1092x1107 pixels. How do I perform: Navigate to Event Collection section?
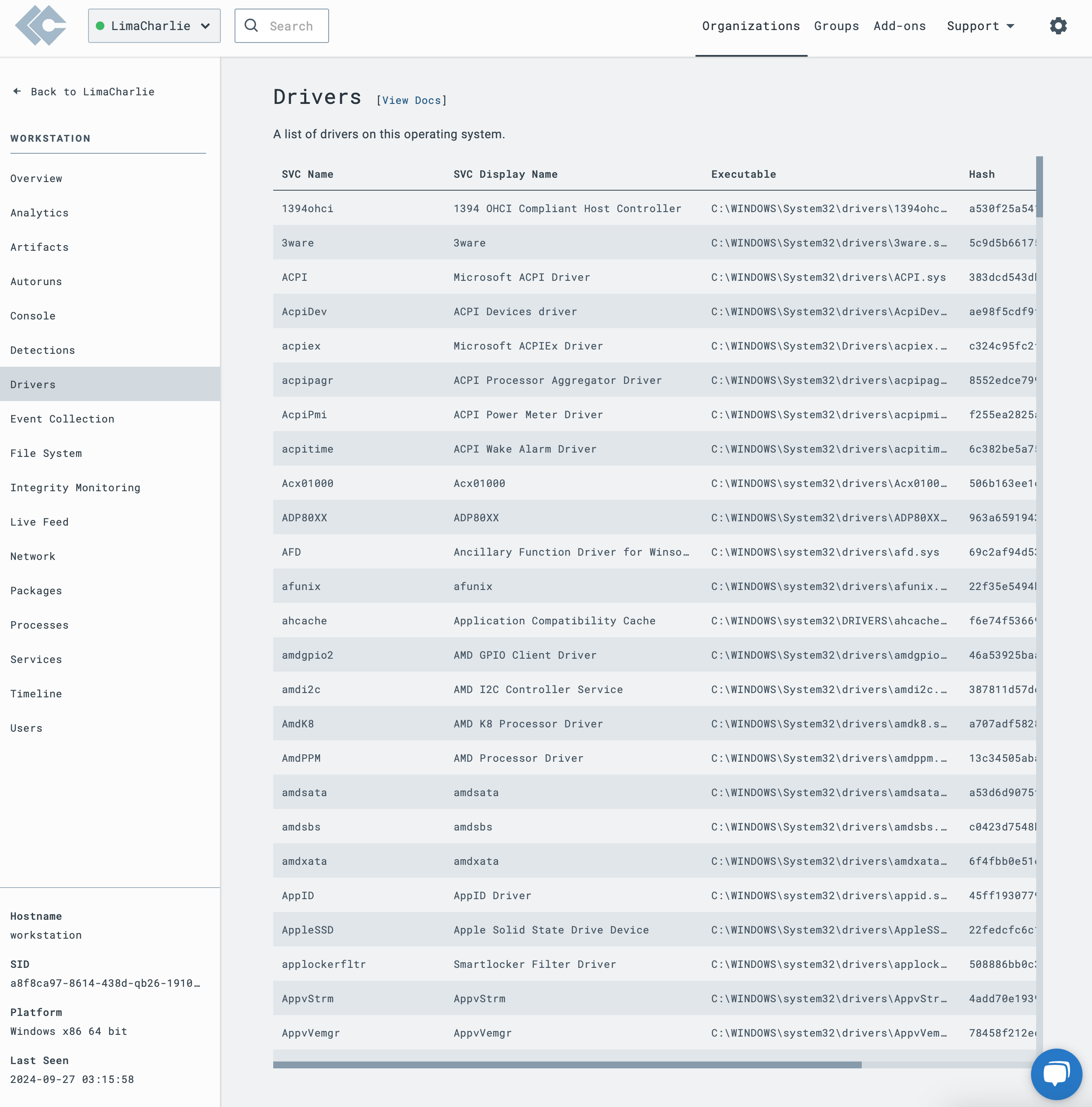point(62,418)
